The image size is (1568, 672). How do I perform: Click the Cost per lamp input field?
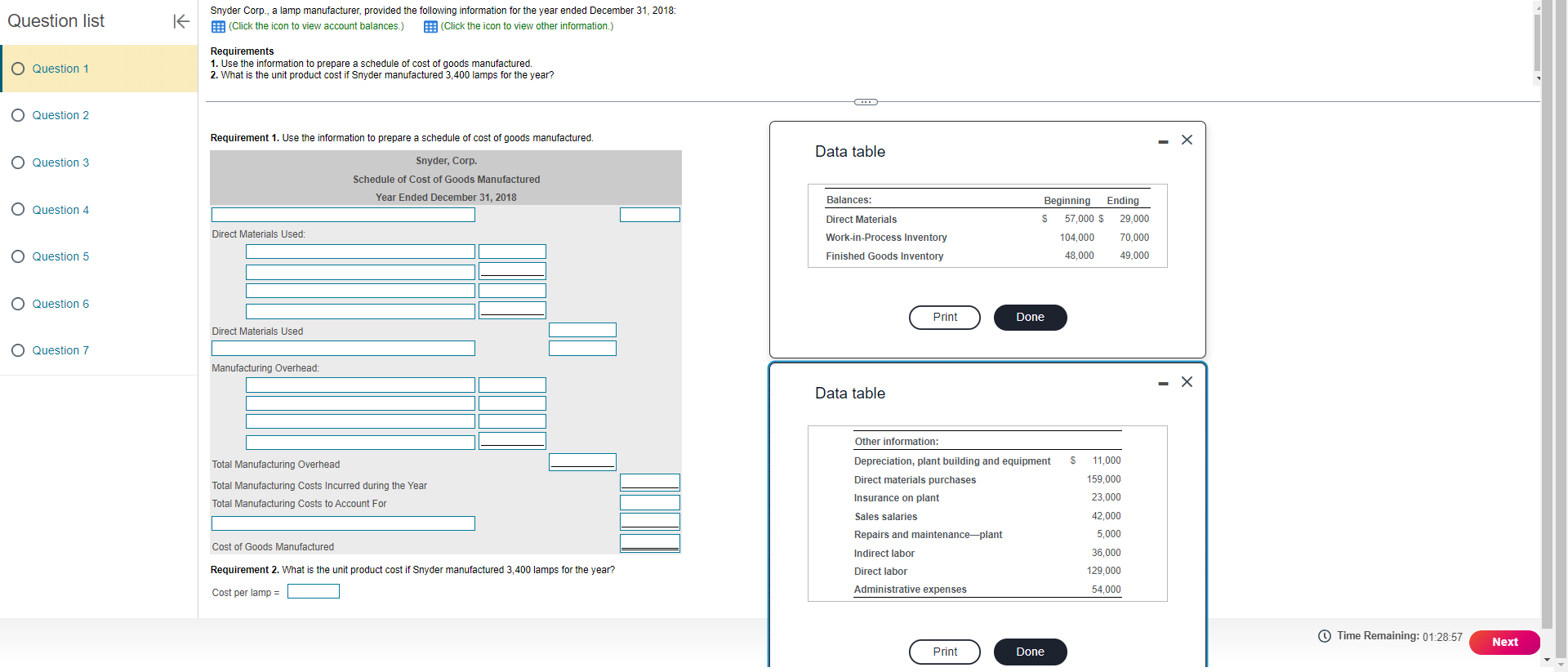point(314,591)
